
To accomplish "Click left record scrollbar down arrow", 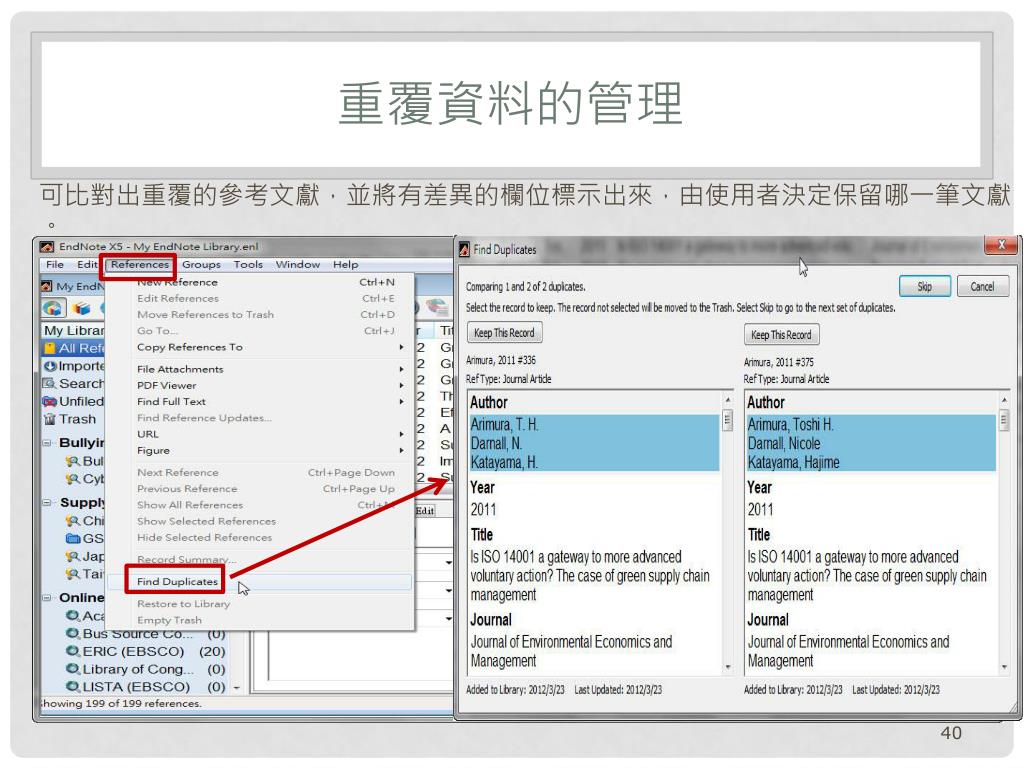I will (728, 667).
